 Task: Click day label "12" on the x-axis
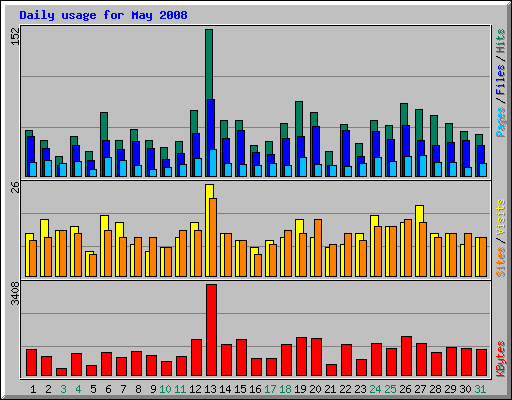pyautogui.click(x=195, y=389)
